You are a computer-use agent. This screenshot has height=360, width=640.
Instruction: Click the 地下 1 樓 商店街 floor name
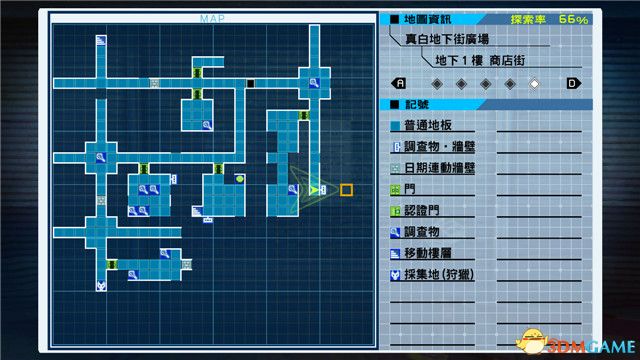coord(480,60)
